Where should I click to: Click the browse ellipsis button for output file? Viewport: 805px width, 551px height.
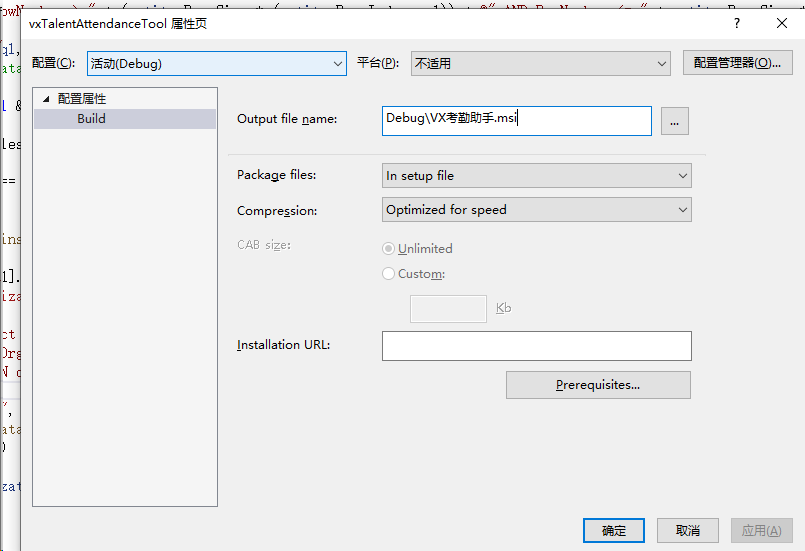674,121
